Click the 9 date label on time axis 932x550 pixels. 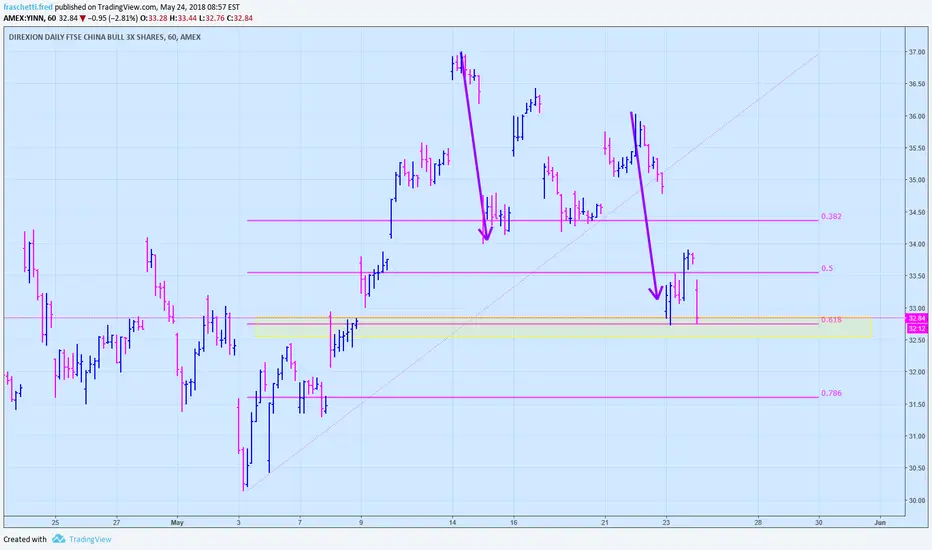tap(361, 523)
